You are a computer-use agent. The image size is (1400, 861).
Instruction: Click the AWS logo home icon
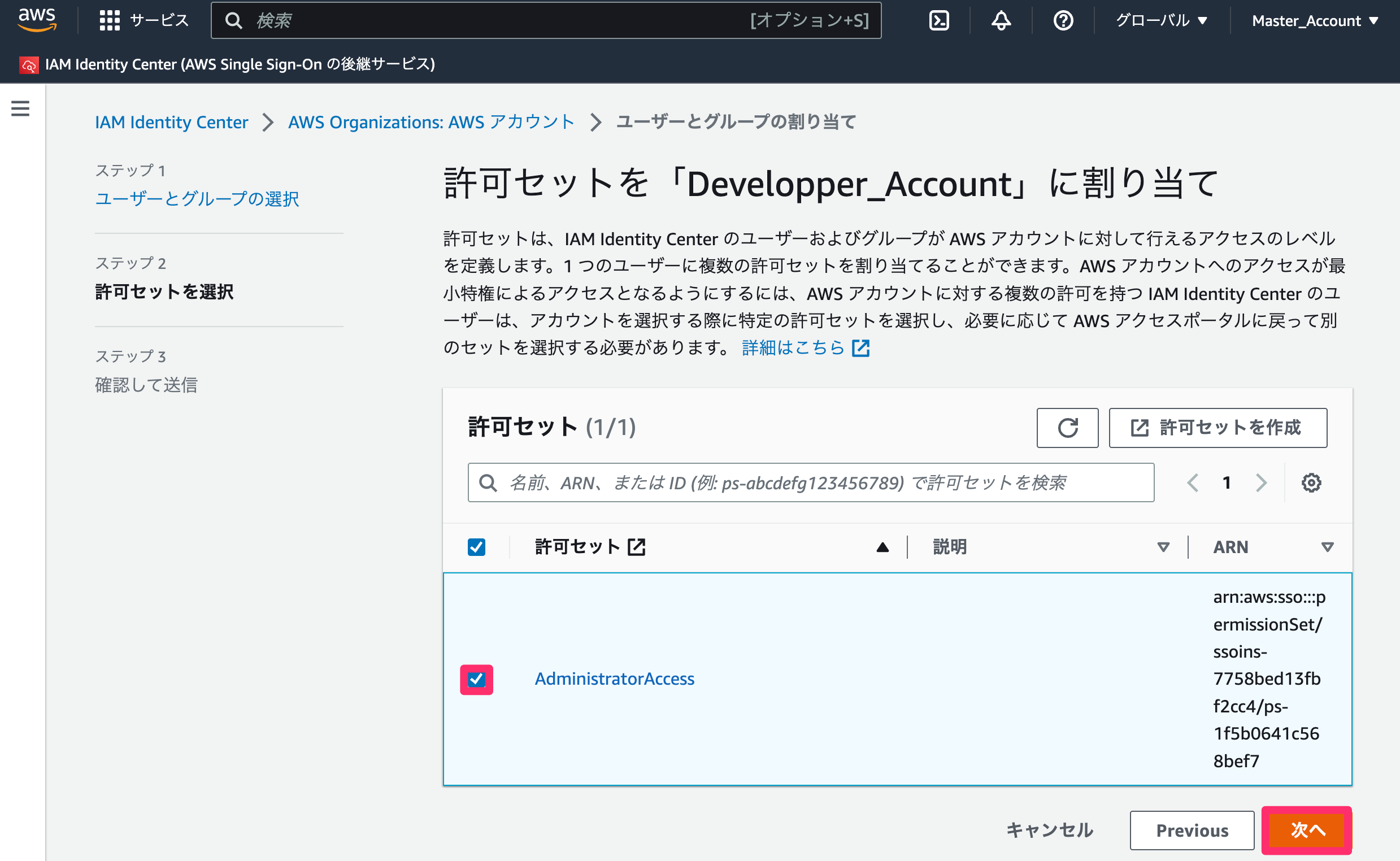pos(37,20)
